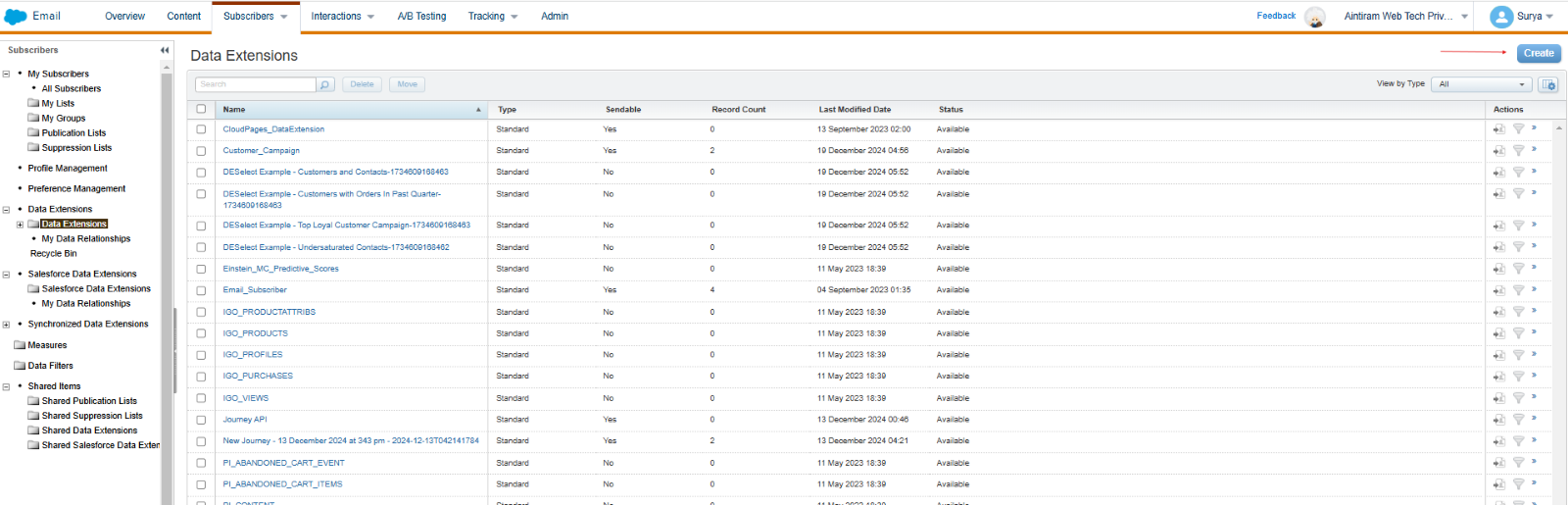The width and height of the screenshot is (1568, 505).
Task: Click the Salesforce cloud logo
Action: 16,17
